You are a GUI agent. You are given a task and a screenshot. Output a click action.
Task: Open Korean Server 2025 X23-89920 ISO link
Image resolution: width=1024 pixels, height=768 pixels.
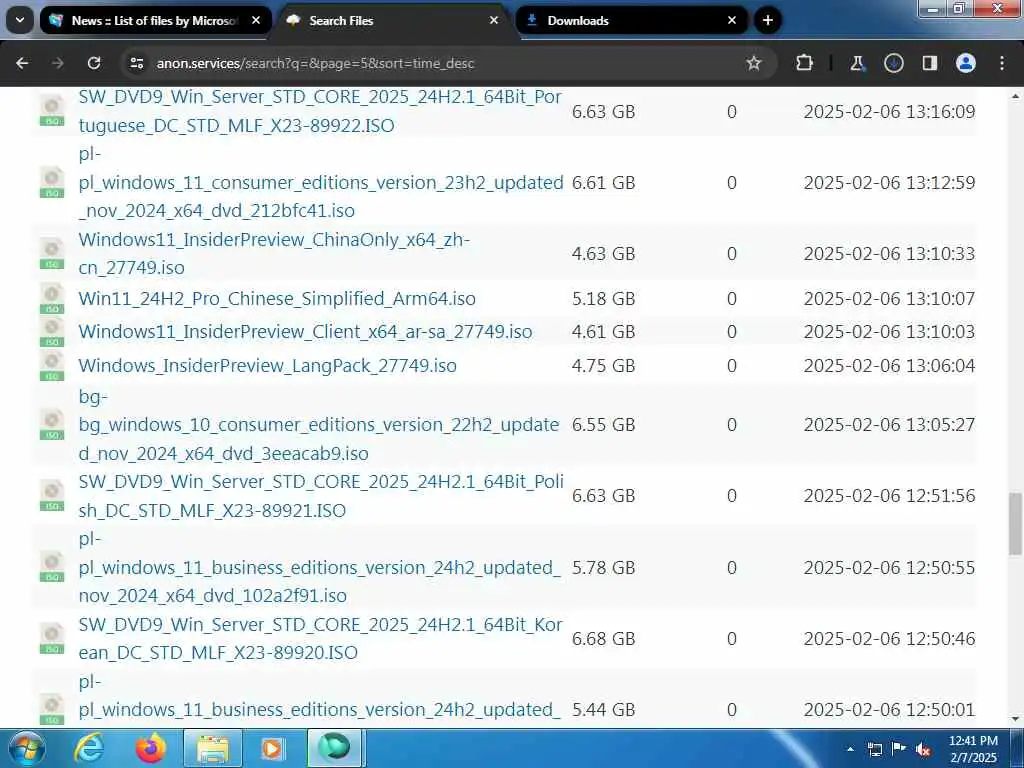(320, 638)
